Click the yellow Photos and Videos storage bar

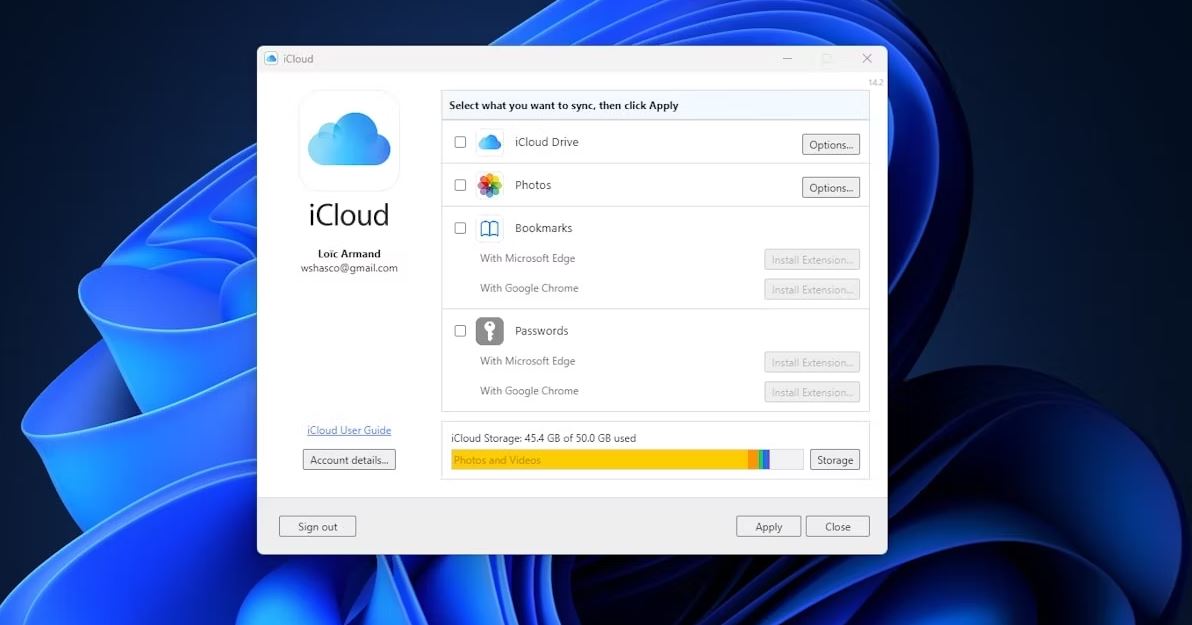(599, 459)
